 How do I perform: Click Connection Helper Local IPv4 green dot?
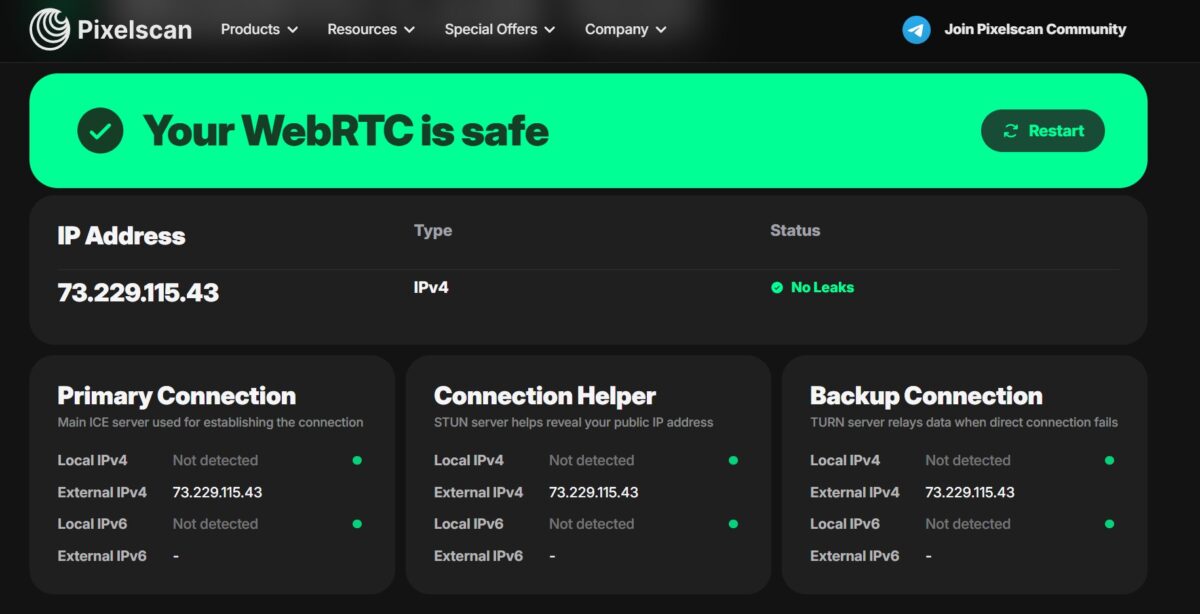pos(733,461)
